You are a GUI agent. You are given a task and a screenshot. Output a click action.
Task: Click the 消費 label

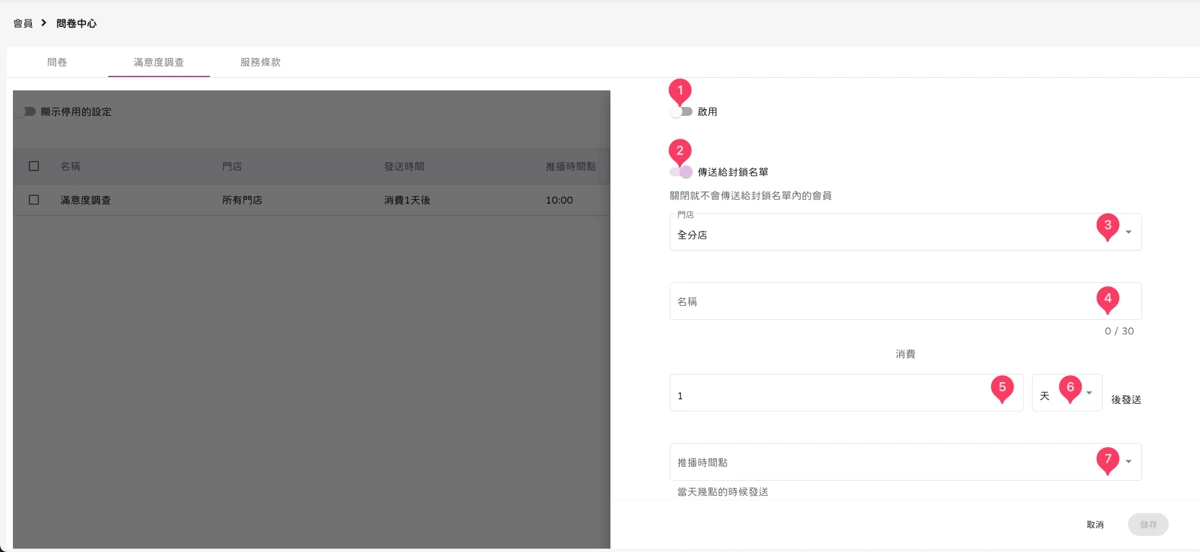(905, 354)
